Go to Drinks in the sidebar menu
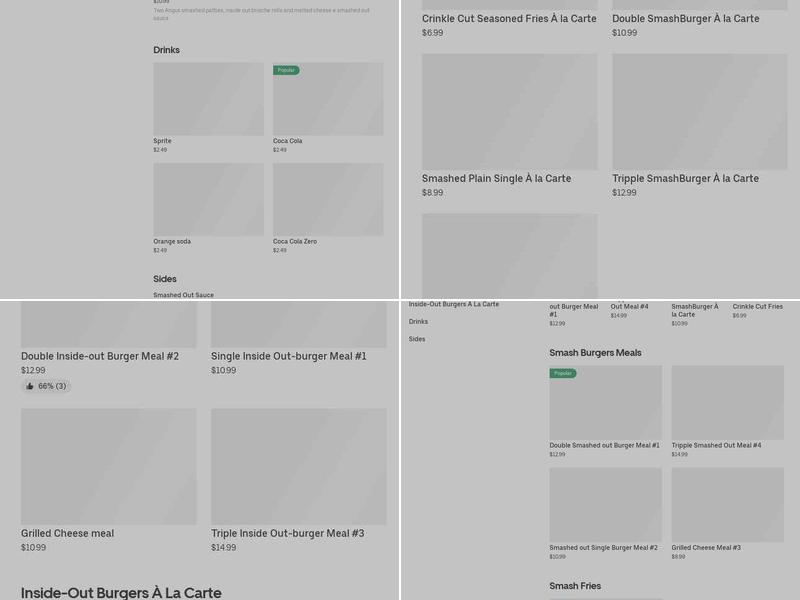 [418, 321]
